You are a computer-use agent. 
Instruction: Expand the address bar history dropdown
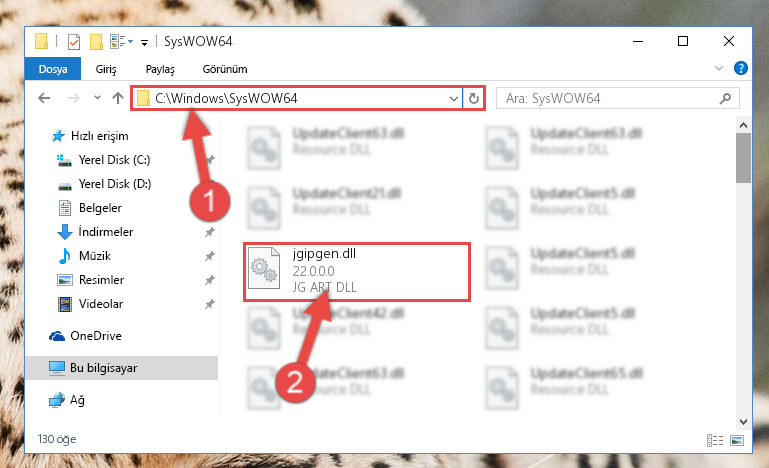[x=454, y=99]
